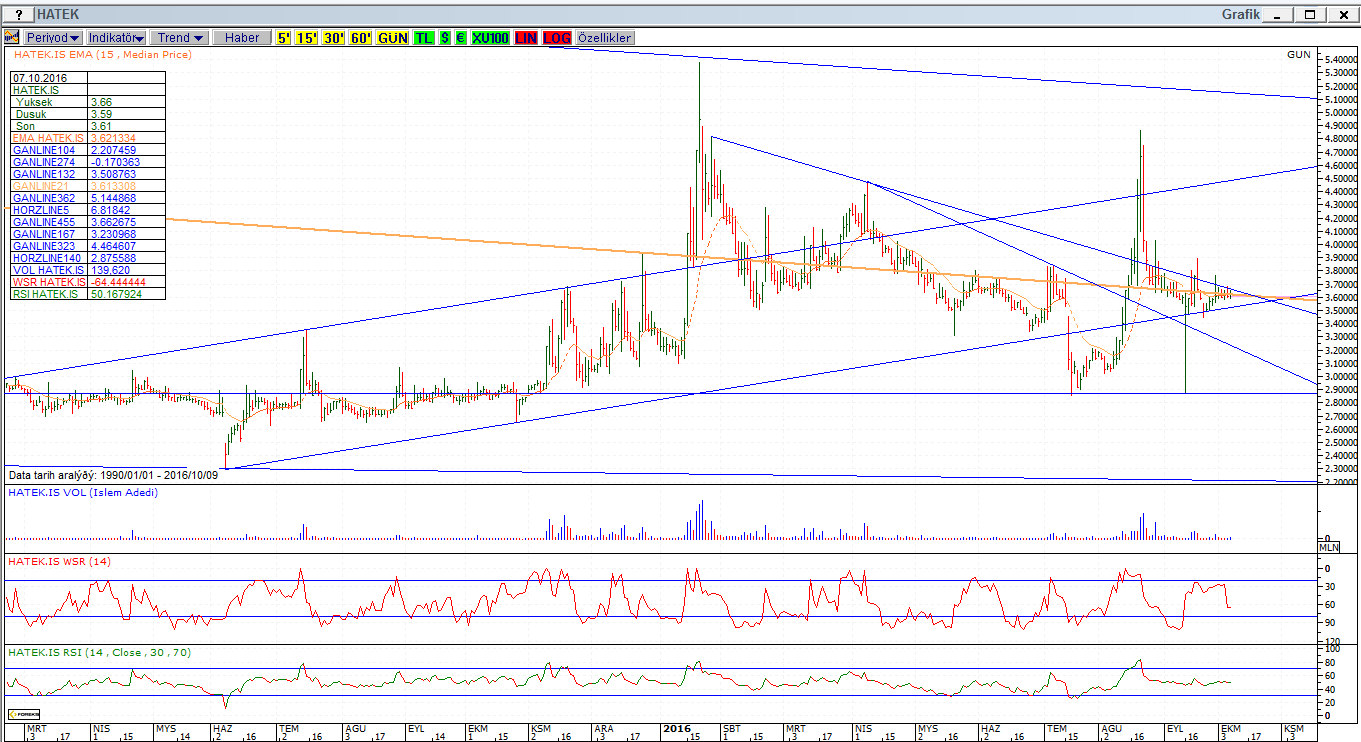Switch chart to daily GÜN period

[x=393, y=37]
